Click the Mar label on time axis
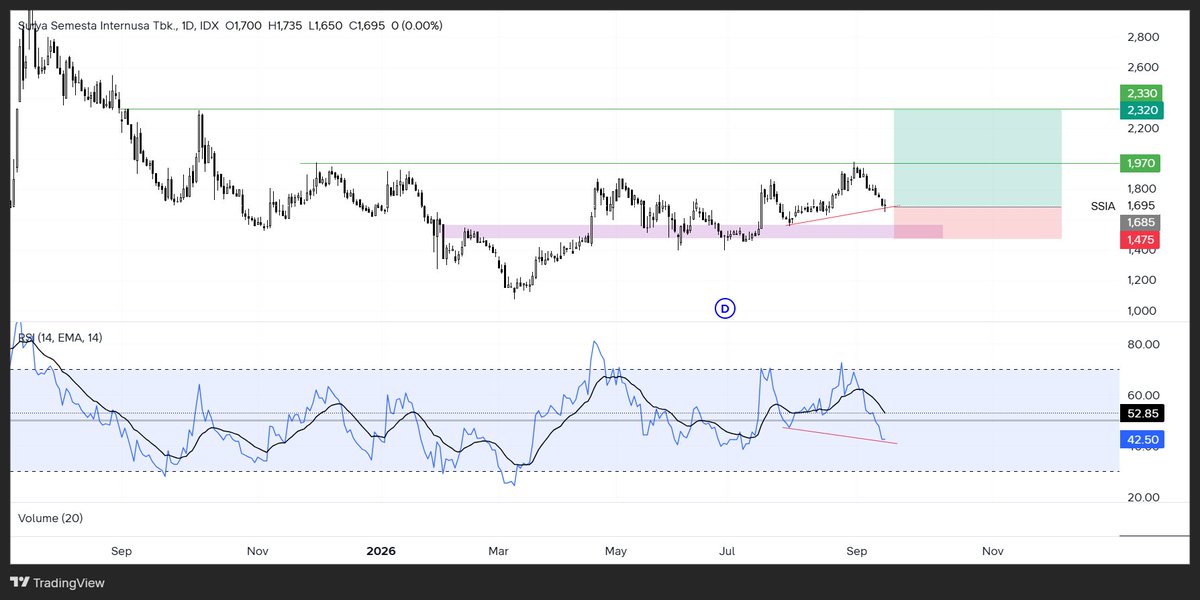 click(499, 551)
